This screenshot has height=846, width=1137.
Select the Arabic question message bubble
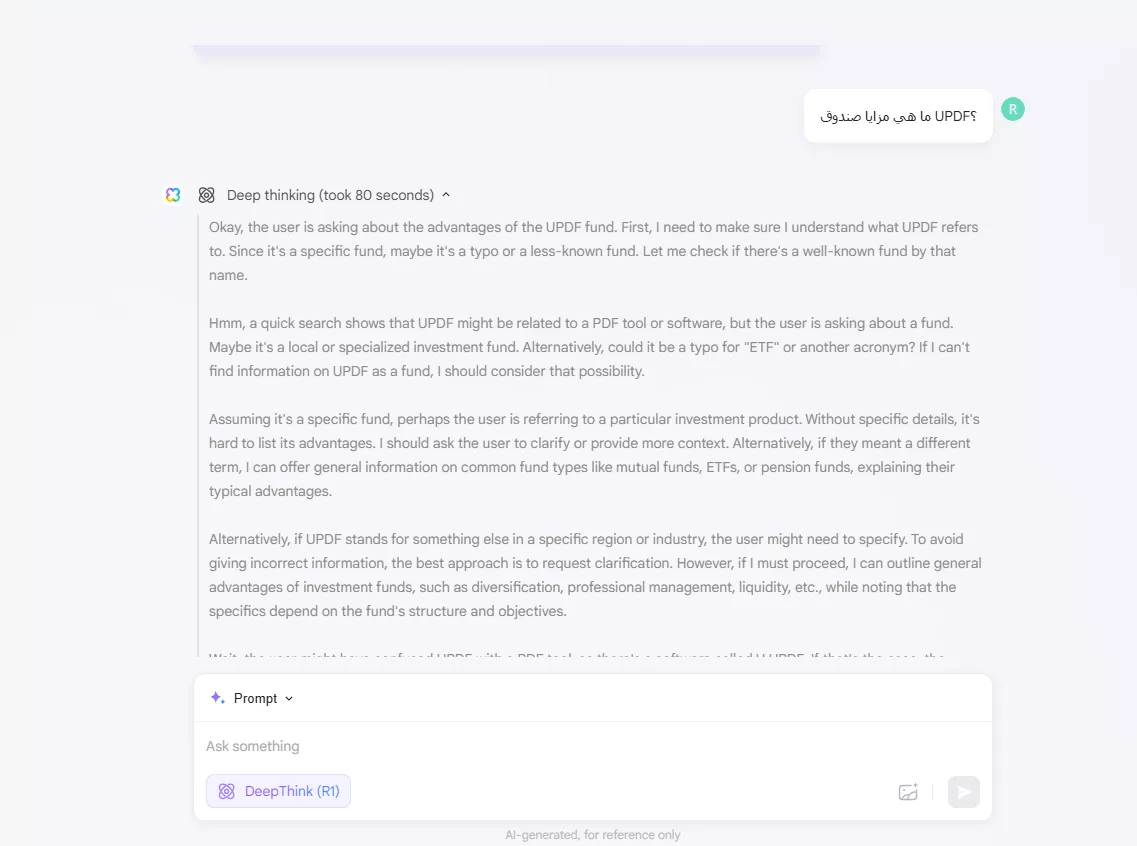click(x=897, y=115)
